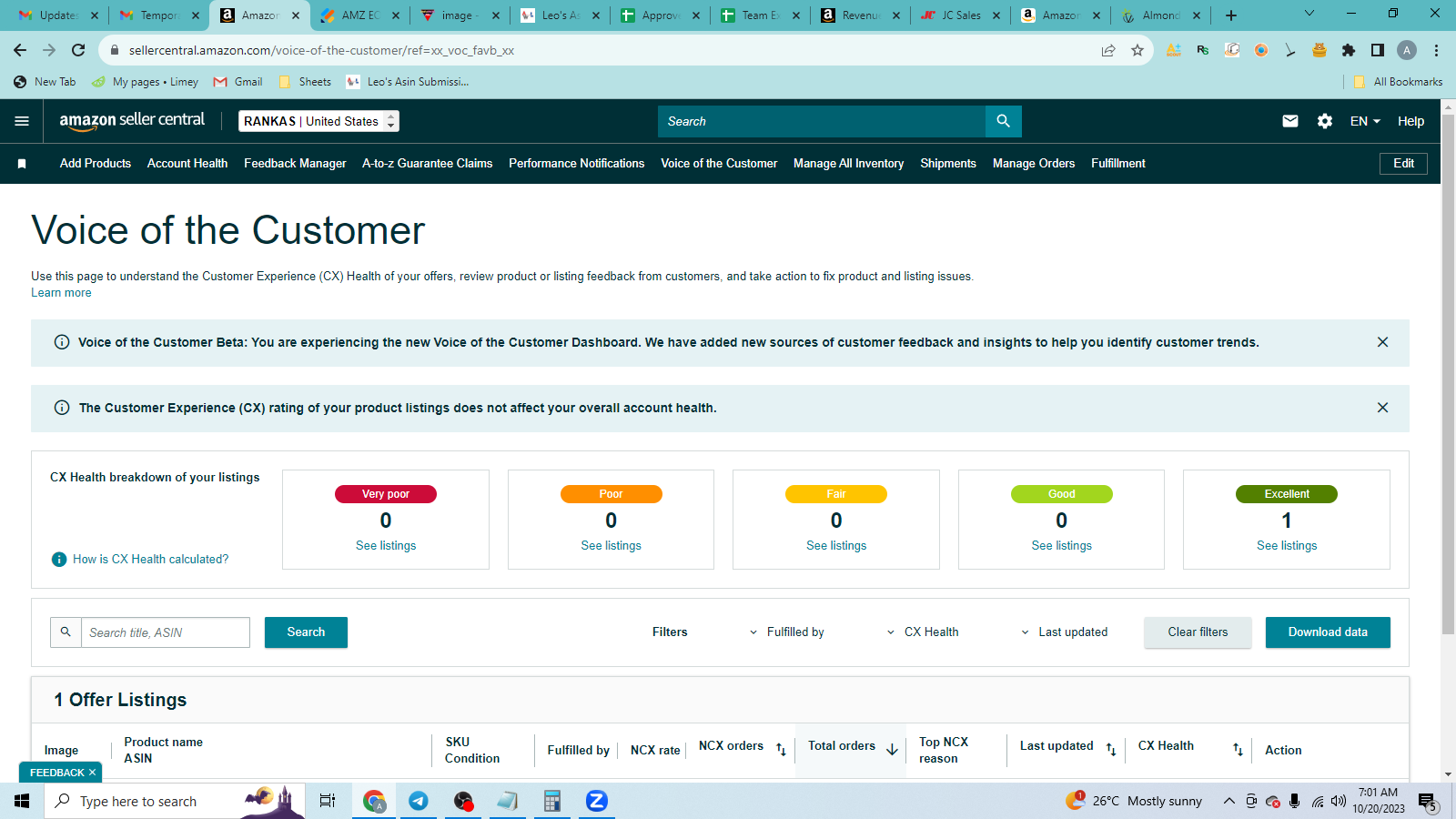Open Help in the header
This screenshot has width=1456, height=819.
pyautogui.click(x=1410, y=121)
